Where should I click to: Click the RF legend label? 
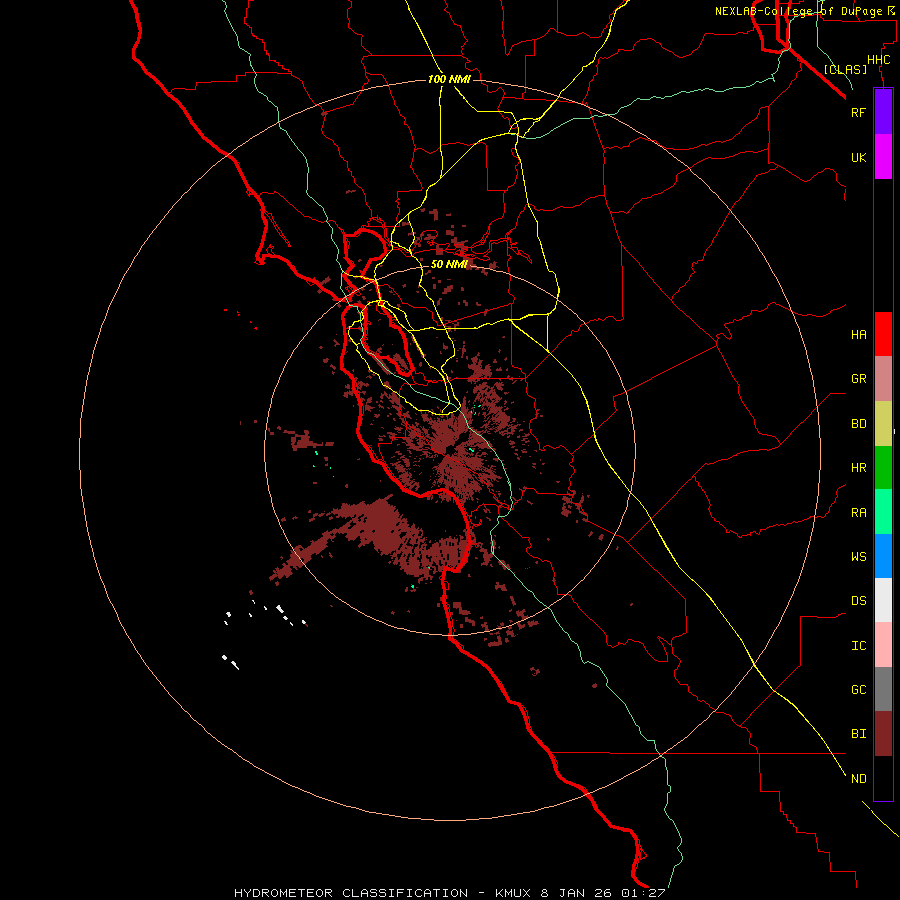coord(858,112)
